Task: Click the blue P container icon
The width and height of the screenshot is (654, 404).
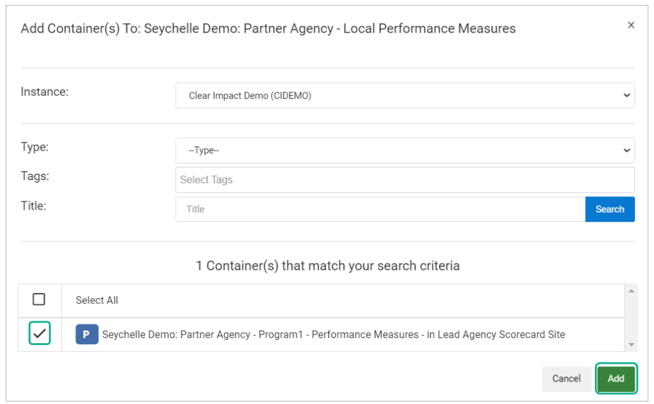Action: pyautogui.click(x=87, y=334)
